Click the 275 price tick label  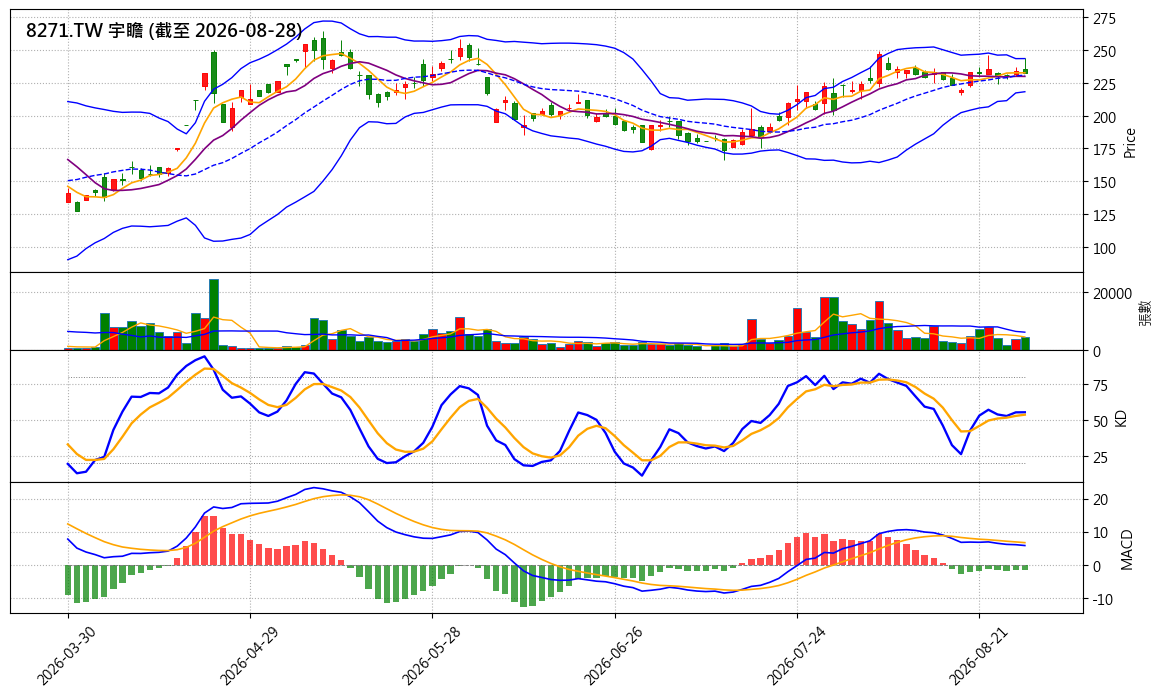click(1104, 19)
